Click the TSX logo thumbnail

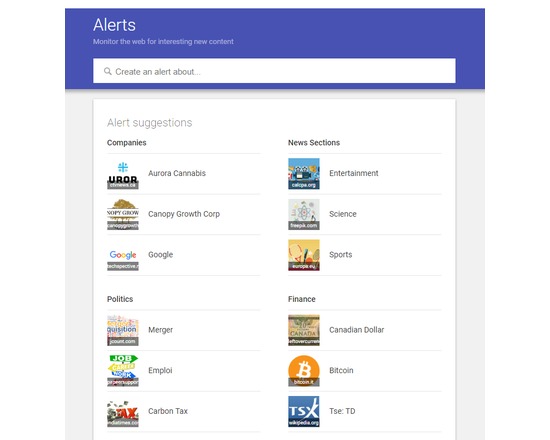(304, 411)
